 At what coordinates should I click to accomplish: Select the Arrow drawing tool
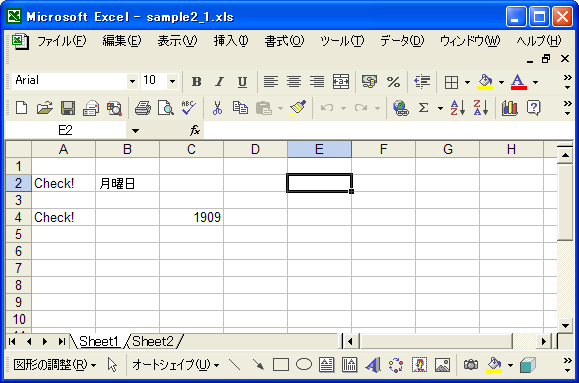pyautogui.click(x=258, y=365)
